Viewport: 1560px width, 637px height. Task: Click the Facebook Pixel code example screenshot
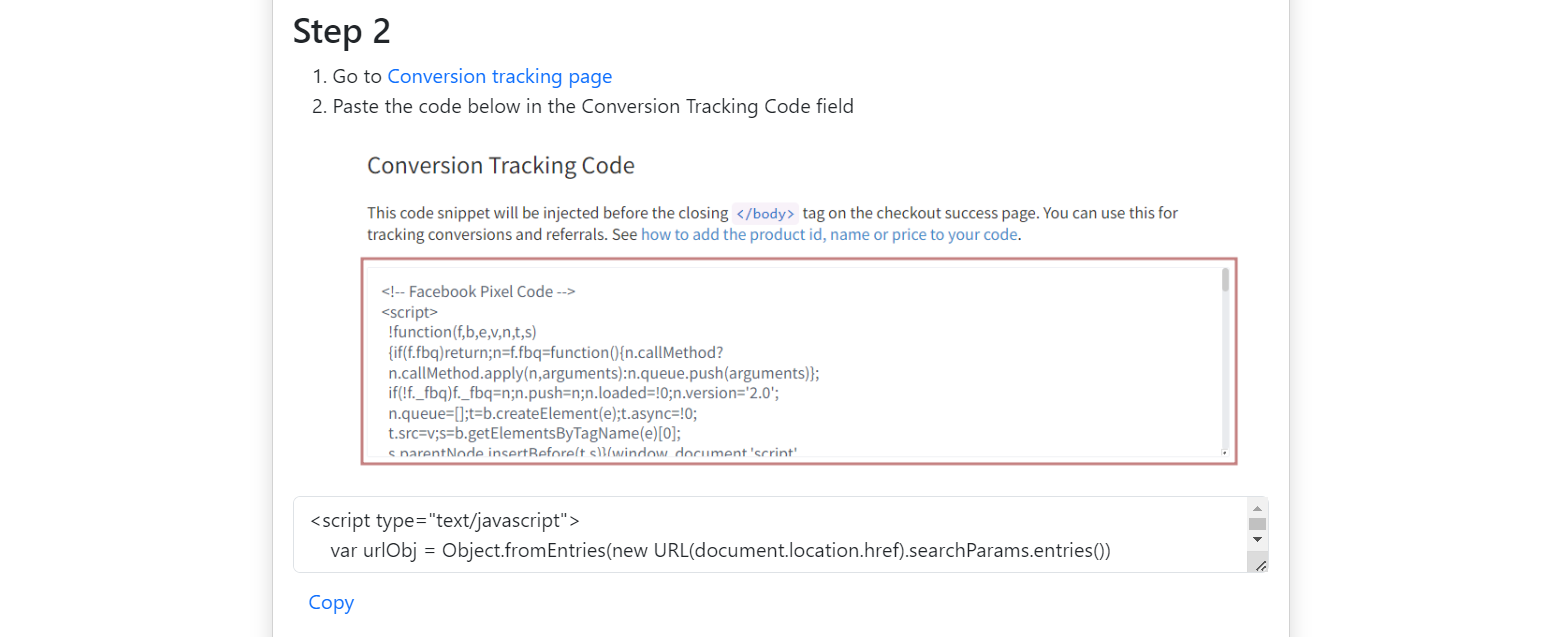click(x=799, y=361)
